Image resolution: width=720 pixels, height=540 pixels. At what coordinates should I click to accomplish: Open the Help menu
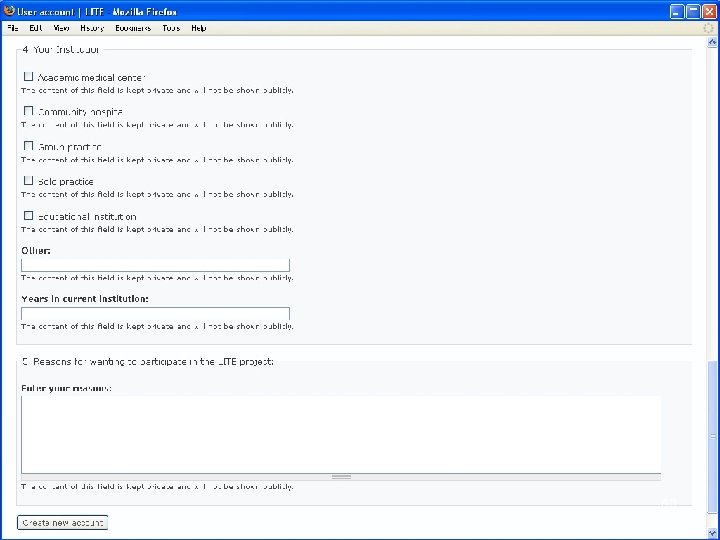coord(198,28)
